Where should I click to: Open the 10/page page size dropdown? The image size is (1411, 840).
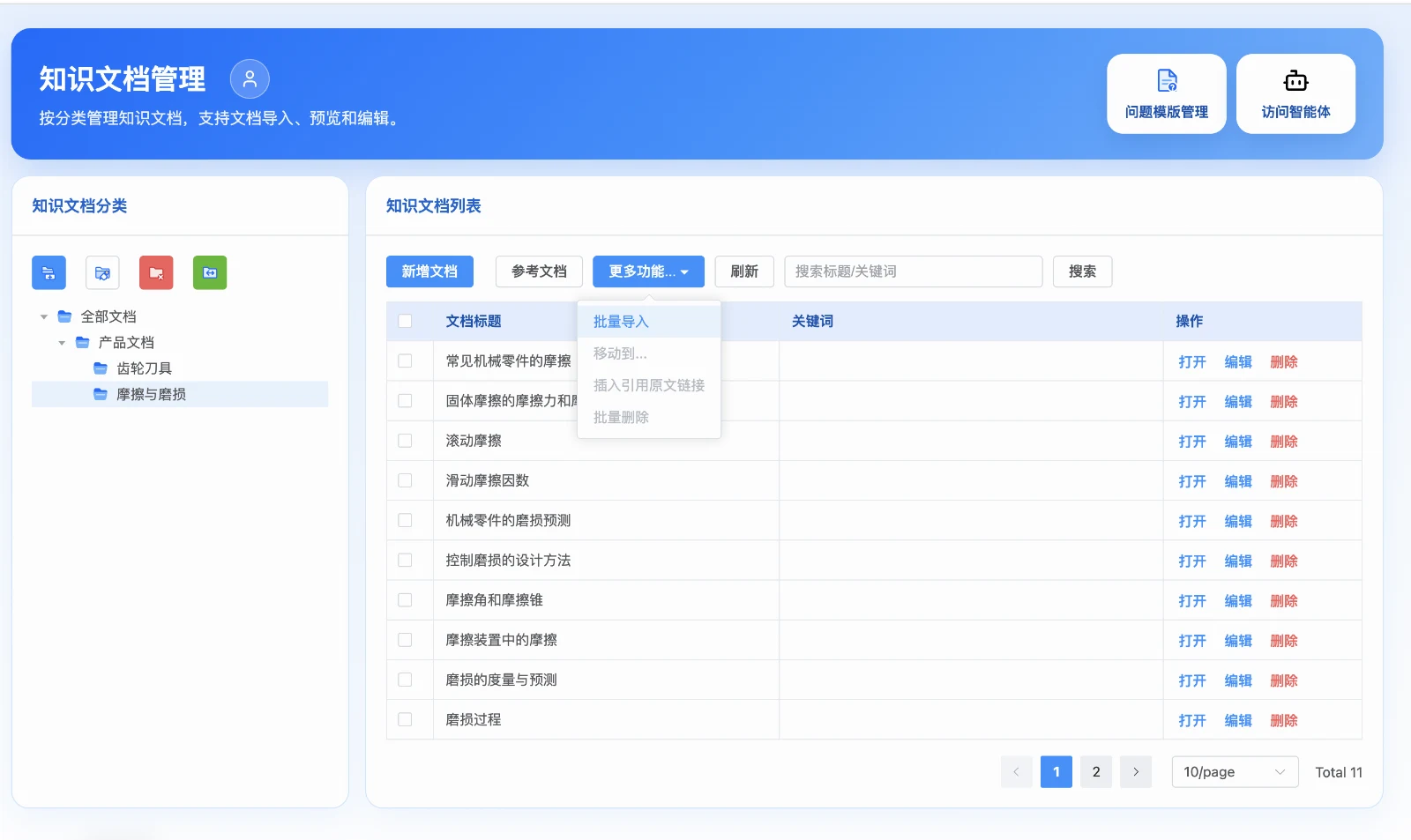pyautogui.click(x=1235, y=772)
